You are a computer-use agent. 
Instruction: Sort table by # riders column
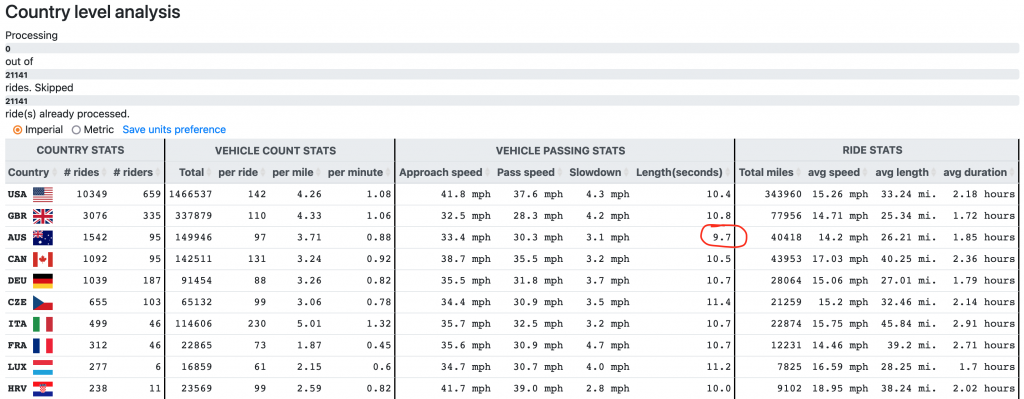point(136,172)
